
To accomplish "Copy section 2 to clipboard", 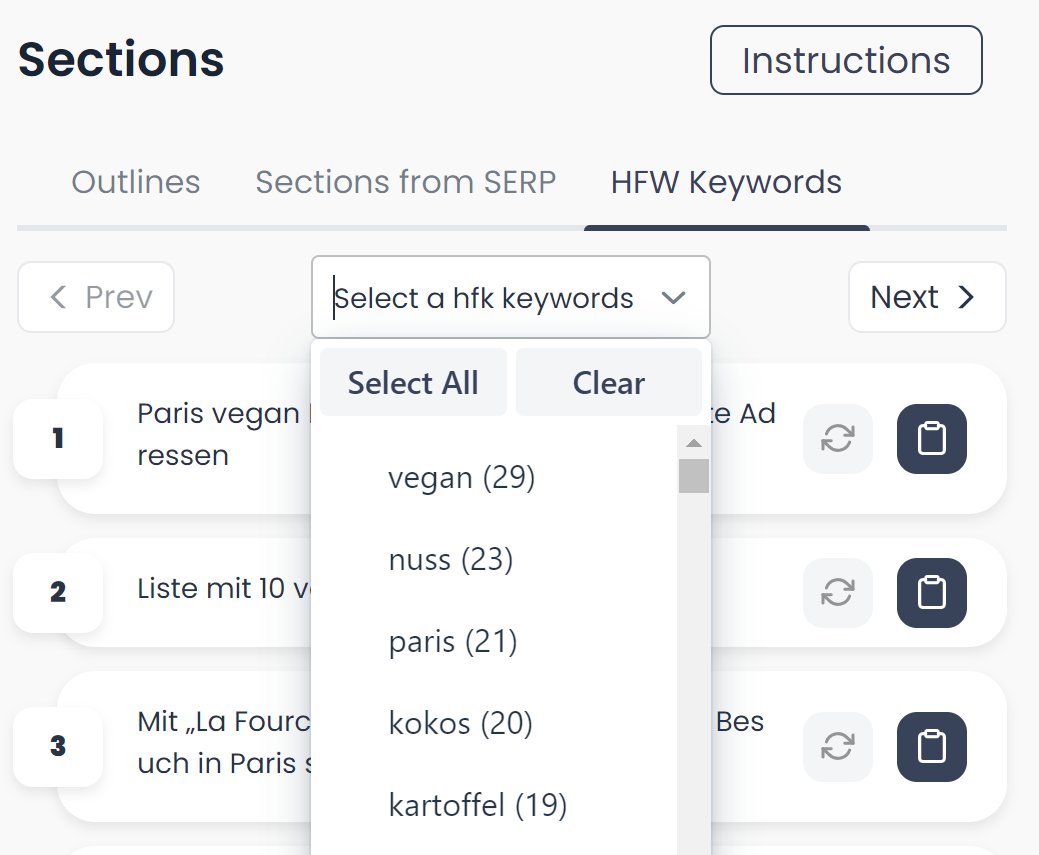I will [x=931, y=593].
